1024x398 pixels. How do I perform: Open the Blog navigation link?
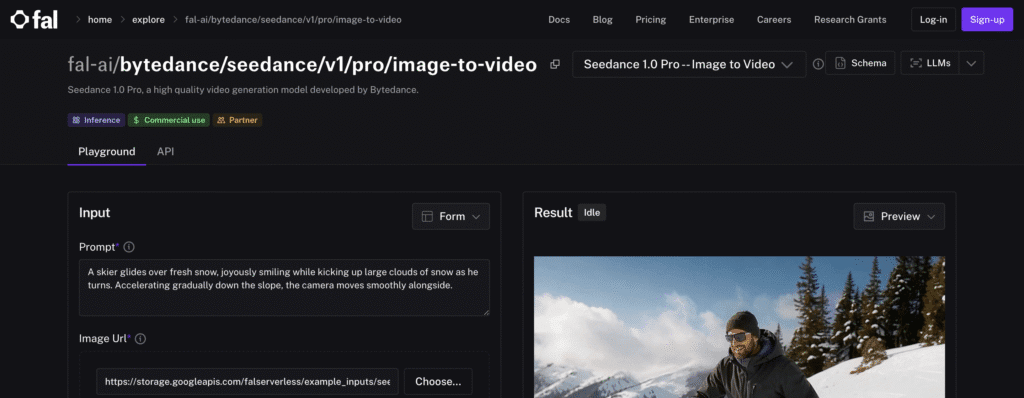pyautogui.click(x=603, y=20)
